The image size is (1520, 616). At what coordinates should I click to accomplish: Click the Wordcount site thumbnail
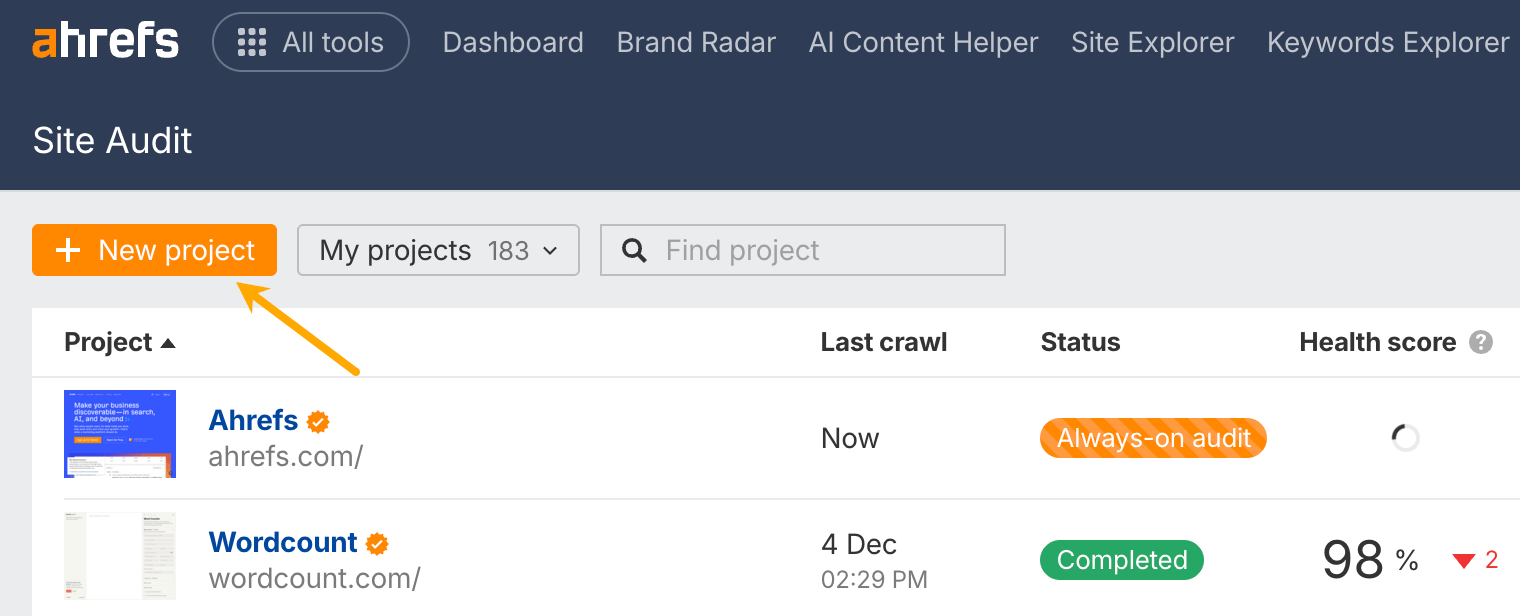click(x=119, y=556)
